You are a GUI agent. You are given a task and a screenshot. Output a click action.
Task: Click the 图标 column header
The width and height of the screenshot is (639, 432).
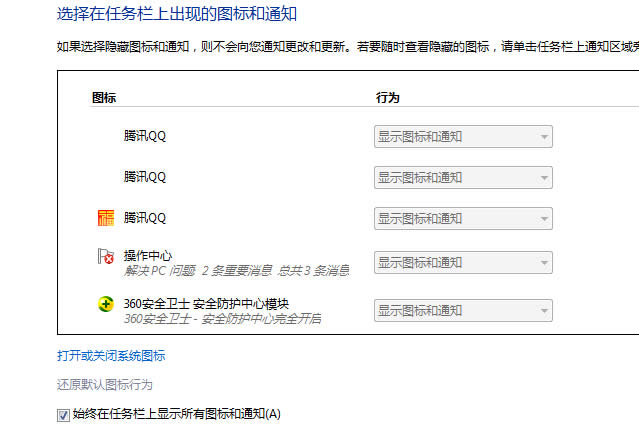pyautogui.click(x=104, y=98)
